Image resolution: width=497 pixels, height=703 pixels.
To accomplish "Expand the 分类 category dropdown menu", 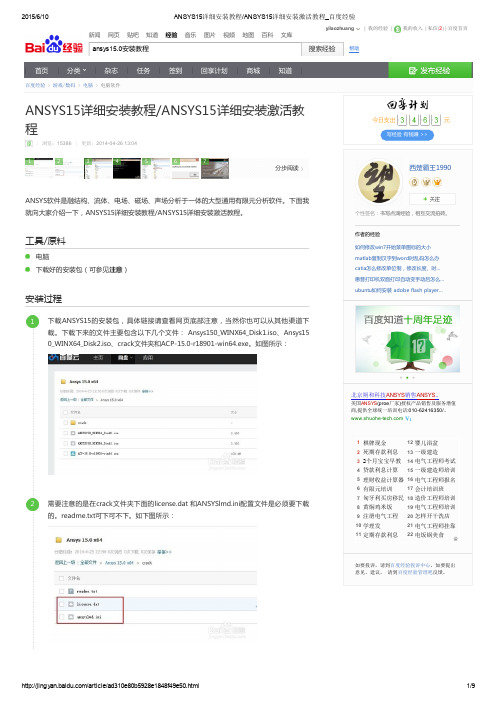I will tap(77, 70).
